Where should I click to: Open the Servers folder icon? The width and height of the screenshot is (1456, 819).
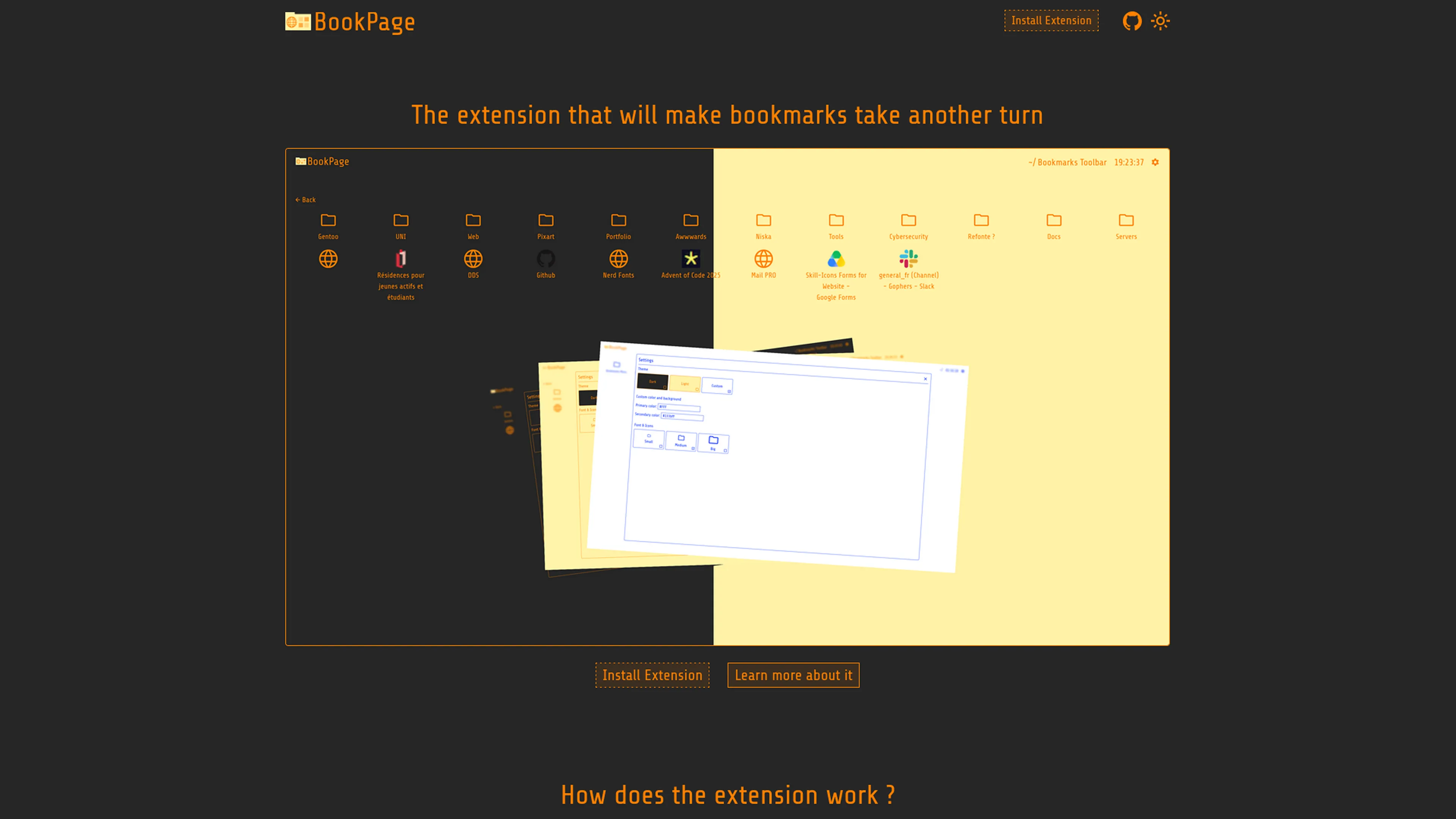click(1126, 220)
